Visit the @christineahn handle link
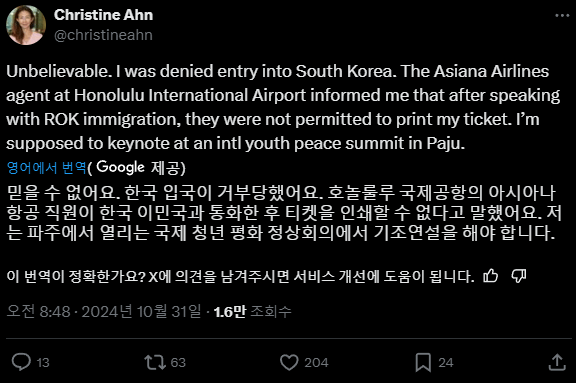576x383 pixels. (x=103, y=35)
